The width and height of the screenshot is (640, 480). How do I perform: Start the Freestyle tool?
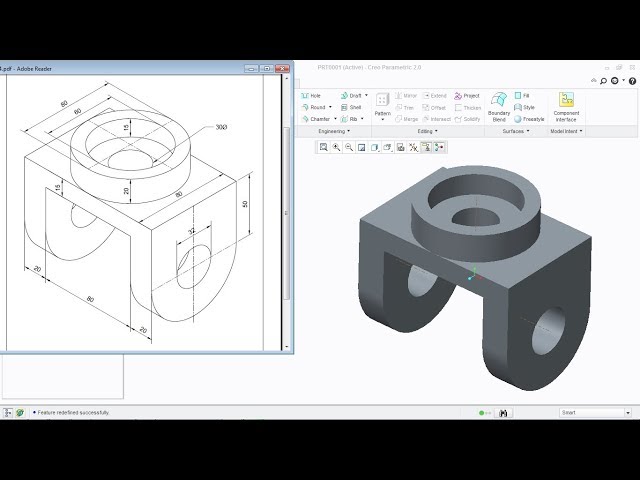(529, 119)
